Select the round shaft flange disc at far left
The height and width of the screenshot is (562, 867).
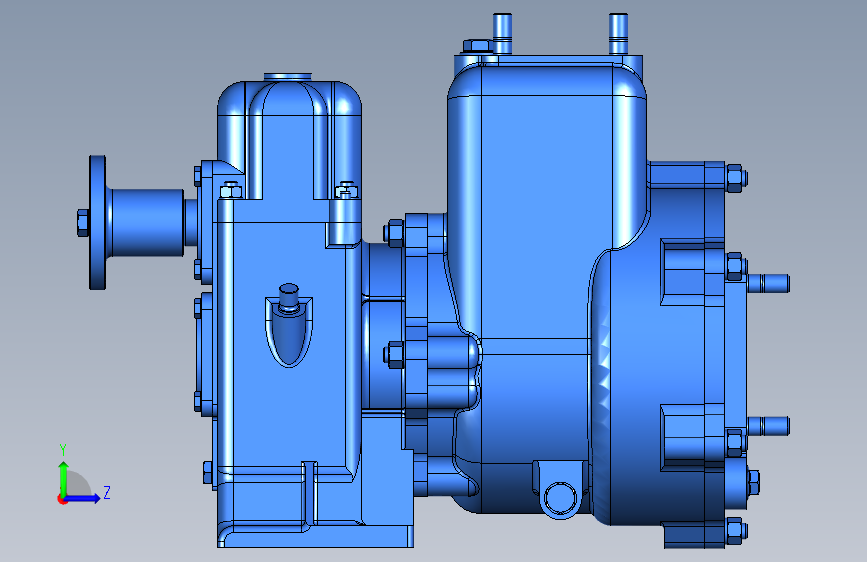point(98,222)
